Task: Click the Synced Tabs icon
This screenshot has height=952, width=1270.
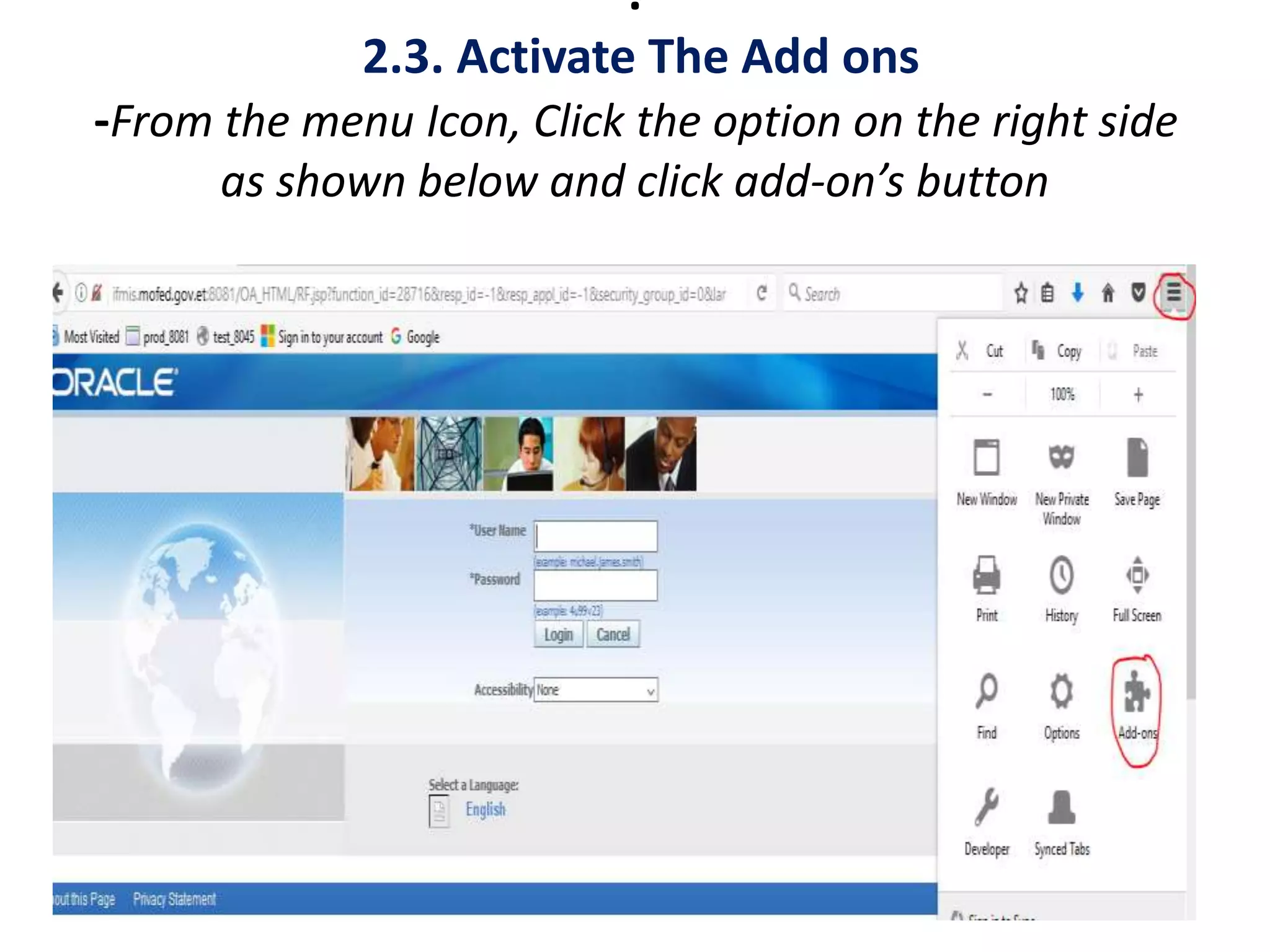Action: point(1061,808)
